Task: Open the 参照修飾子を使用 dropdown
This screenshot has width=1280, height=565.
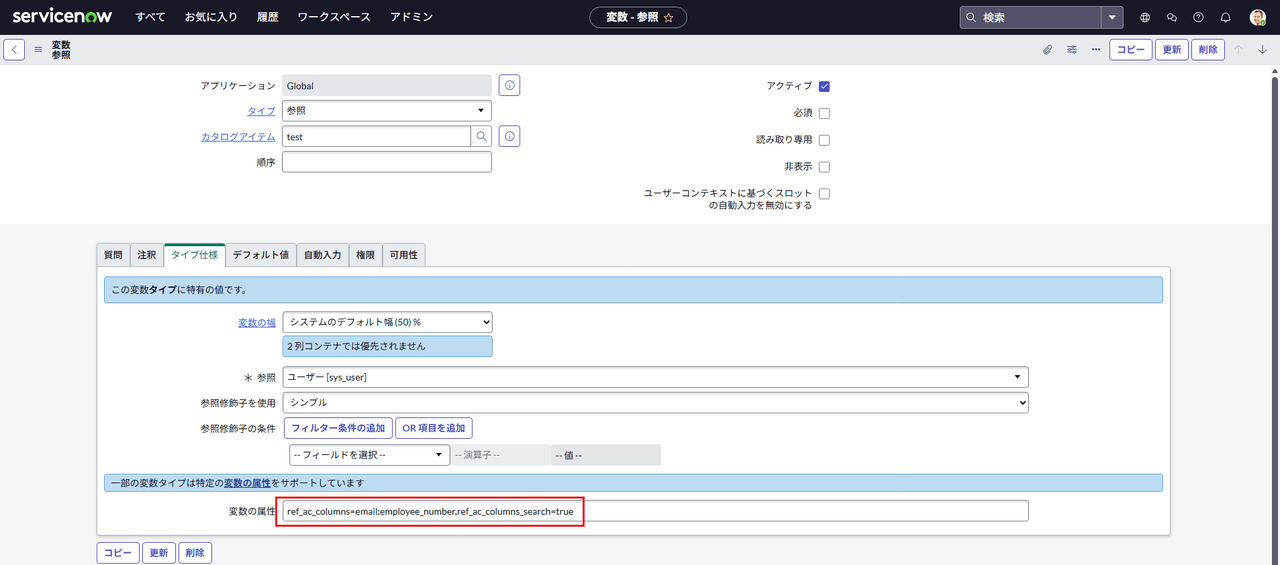Action: tap(655, 402)
